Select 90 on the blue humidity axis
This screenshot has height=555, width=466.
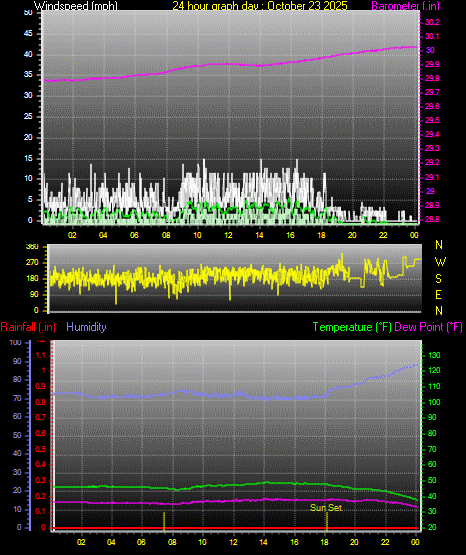pos(17,361)
